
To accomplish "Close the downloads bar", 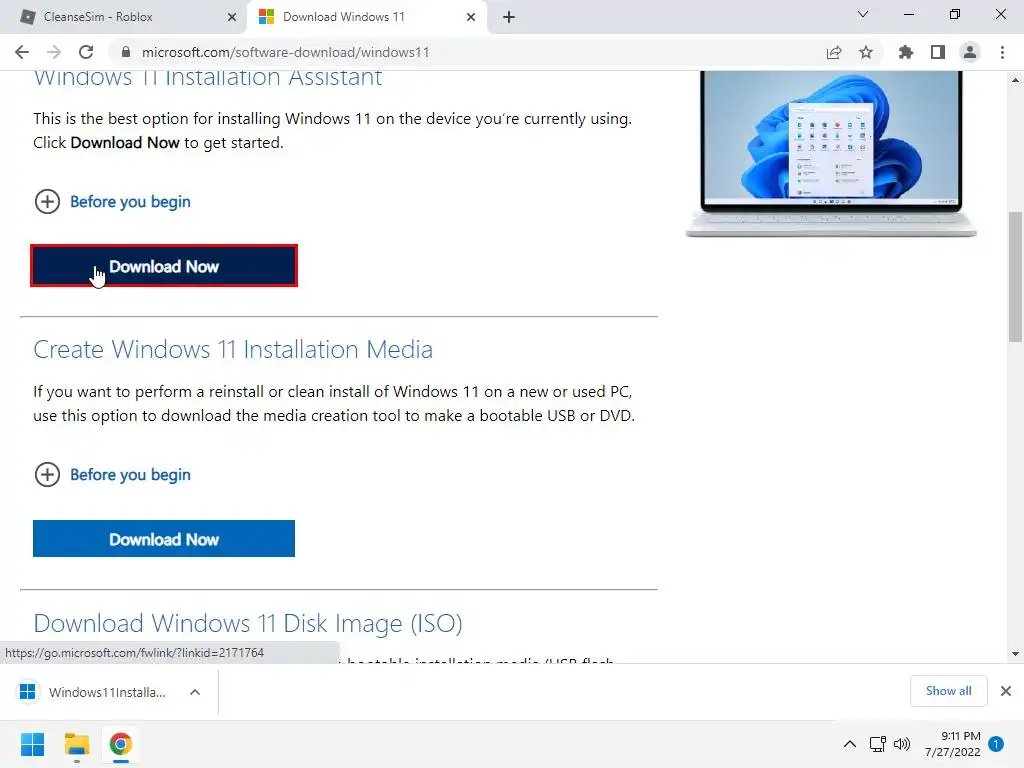I will (1006, 691).
